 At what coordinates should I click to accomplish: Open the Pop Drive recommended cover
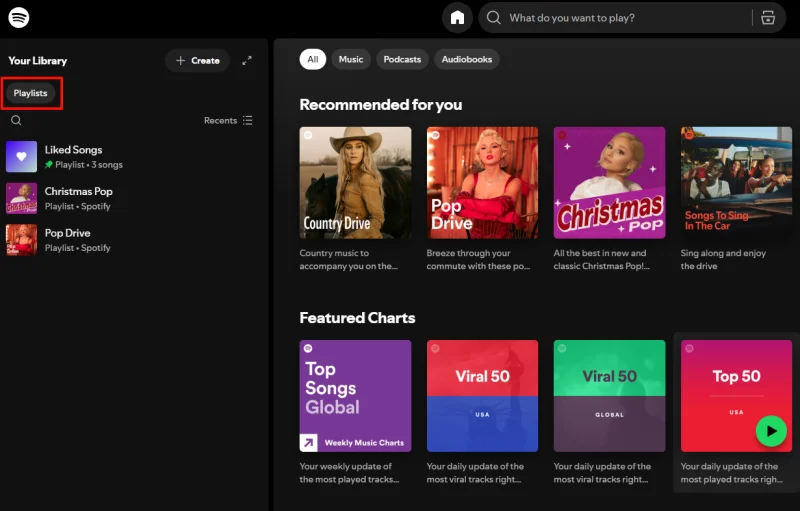pos(482,183)
